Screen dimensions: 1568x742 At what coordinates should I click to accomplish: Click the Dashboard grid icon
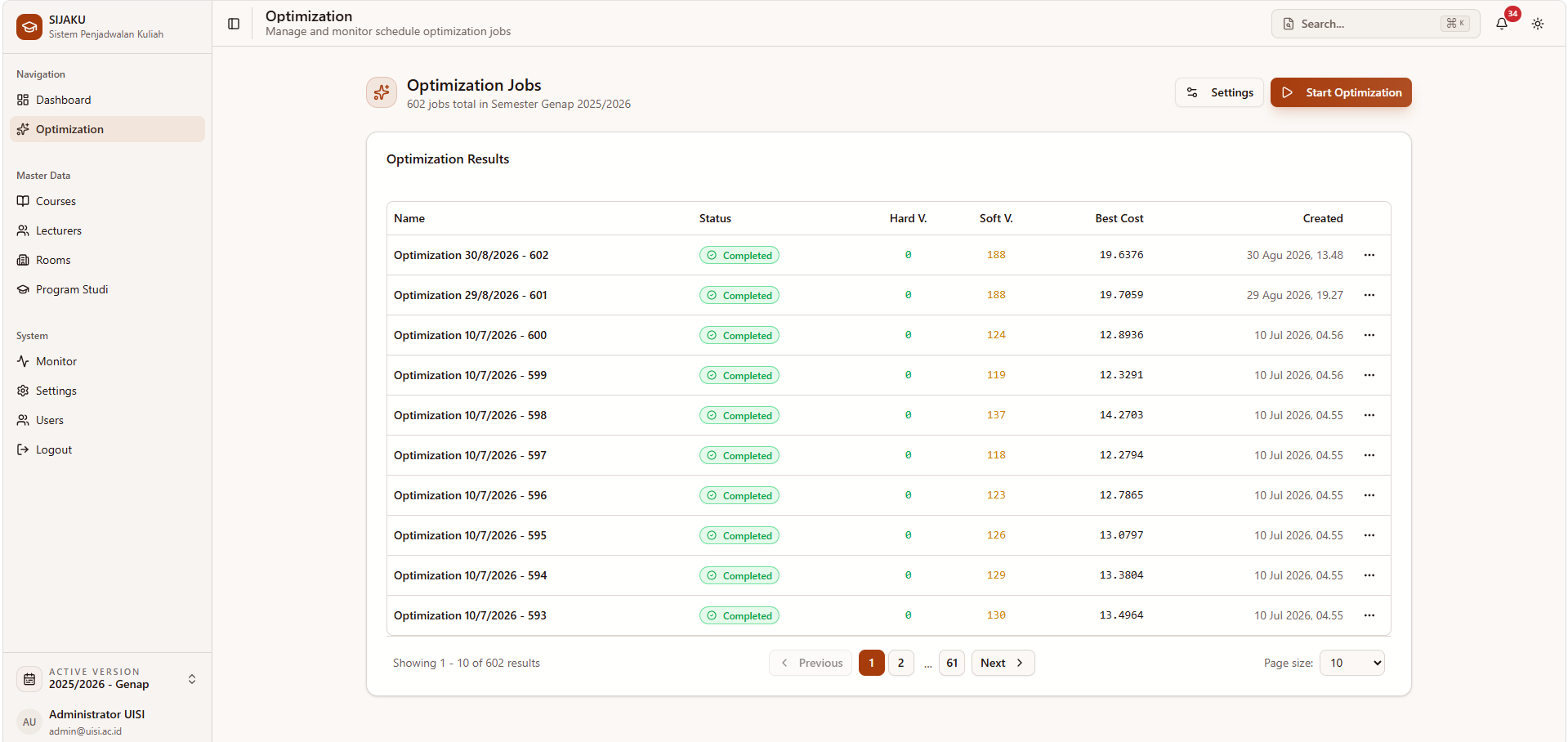pyautogui.click(x=23, y=100)
